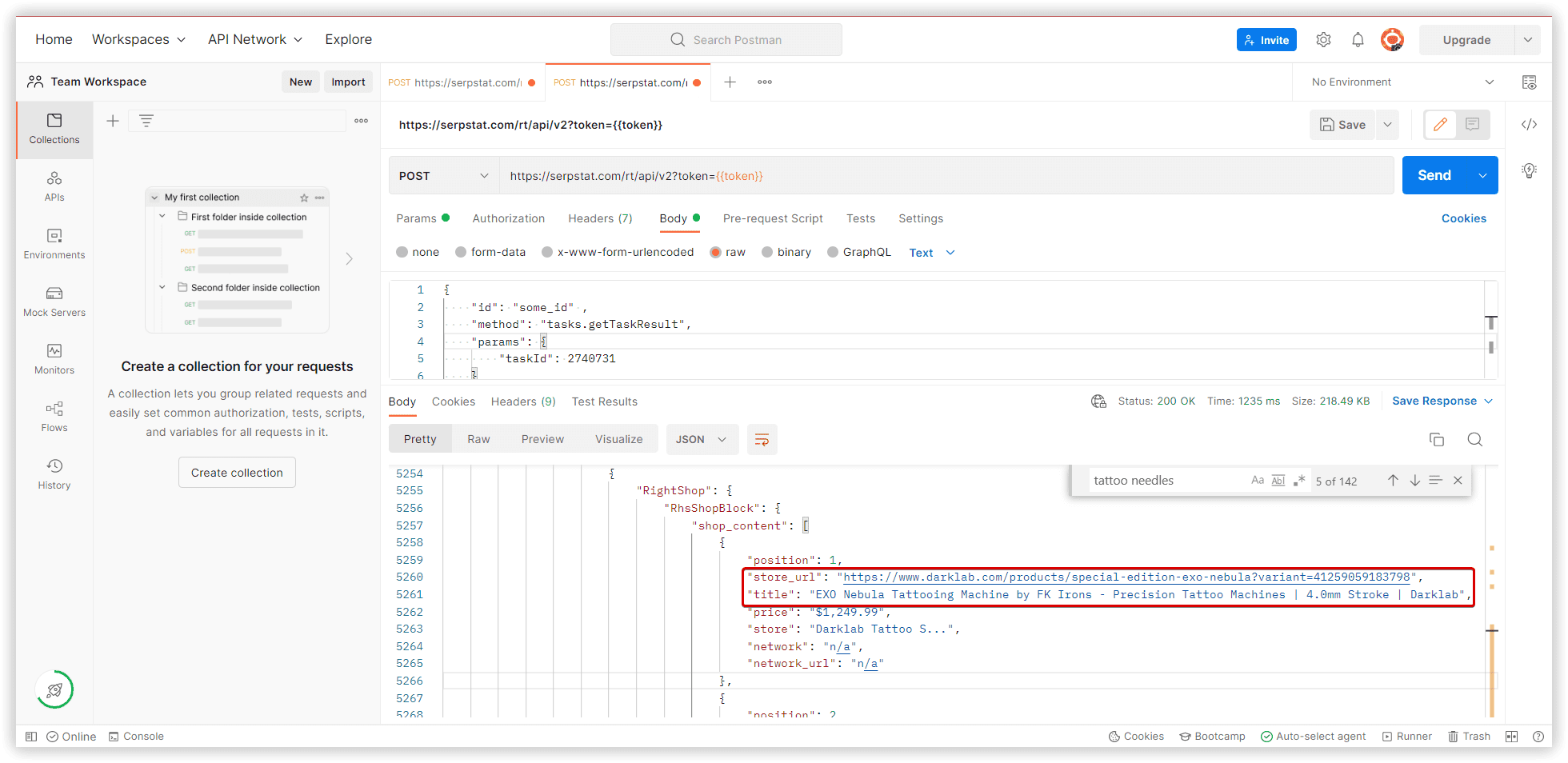Copy the response body
1568x763 pixels.
coord(1436,439)
